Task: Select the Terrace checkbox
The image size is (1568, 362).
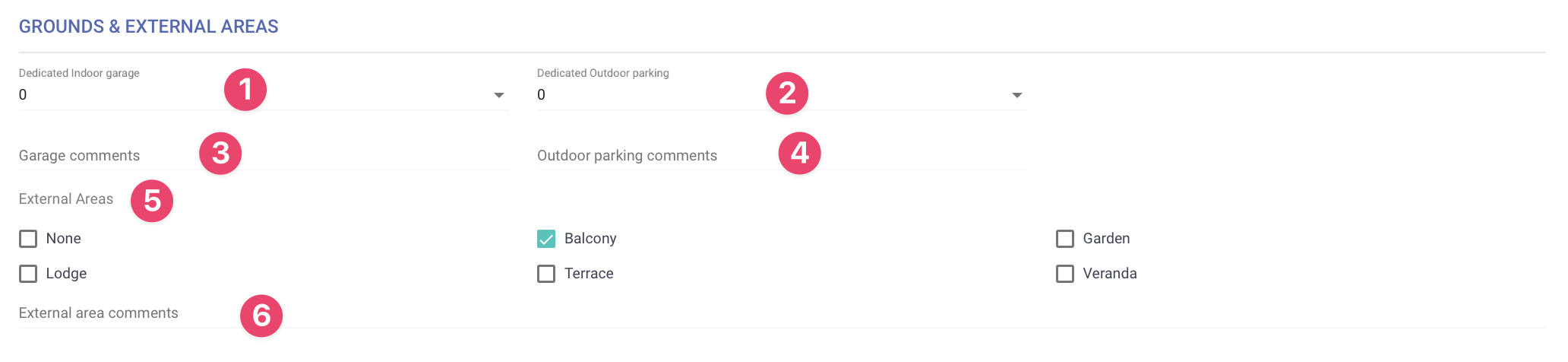Action: point(546,274)
